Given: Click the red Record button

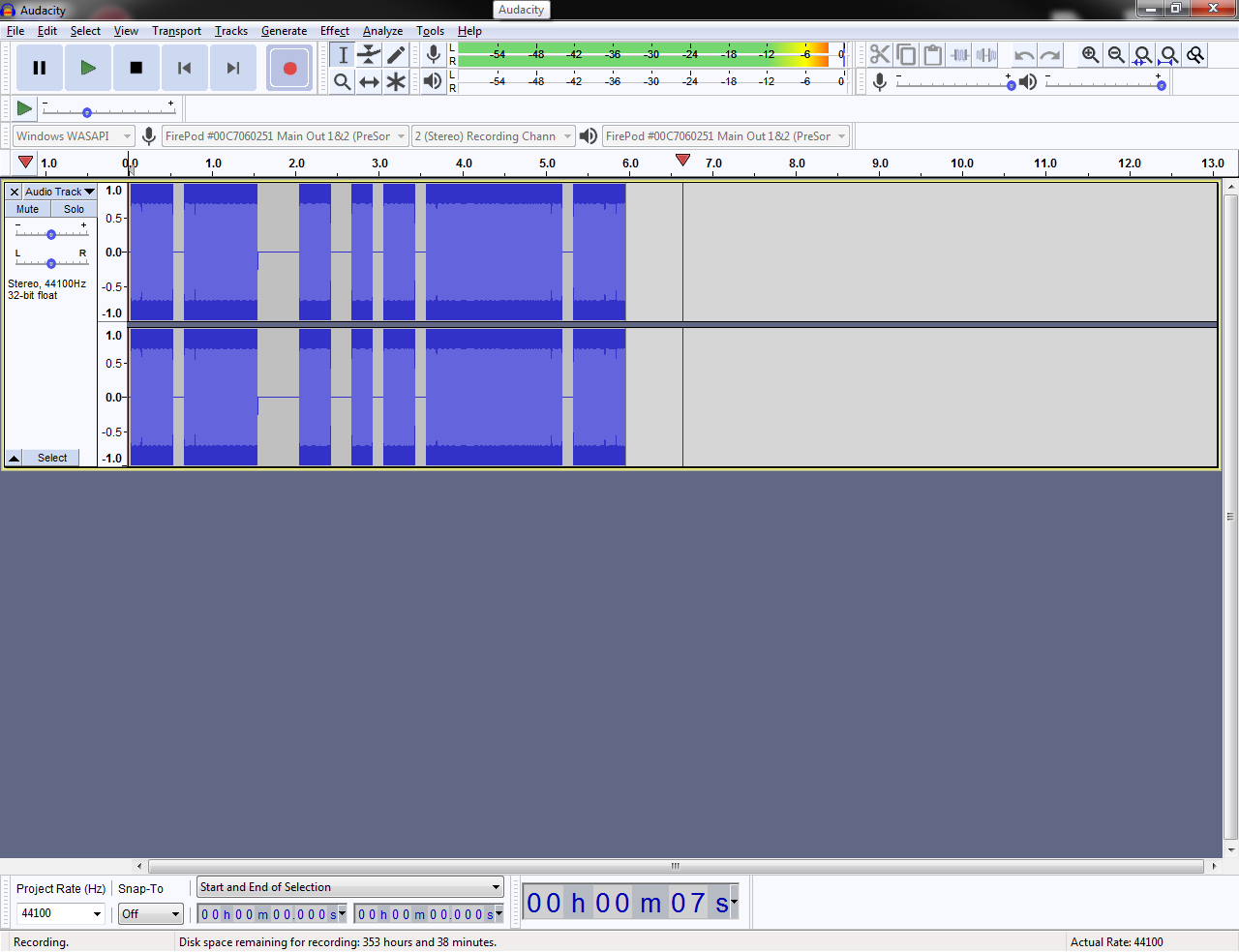Looking at the screenshot, I should click(289, 68).
